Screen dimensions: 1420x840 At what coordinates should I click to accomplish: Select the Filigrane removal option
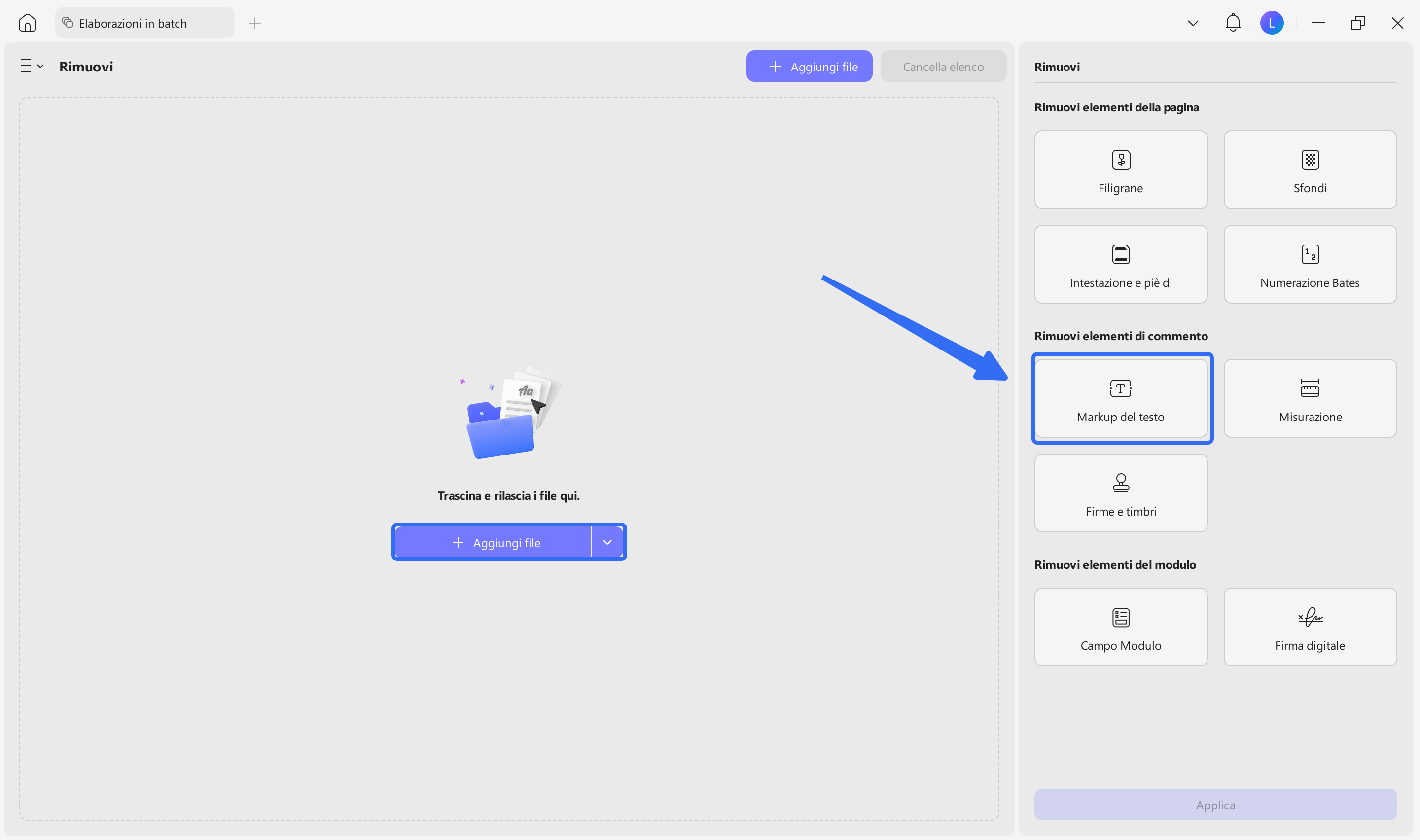pos(1121,169)
